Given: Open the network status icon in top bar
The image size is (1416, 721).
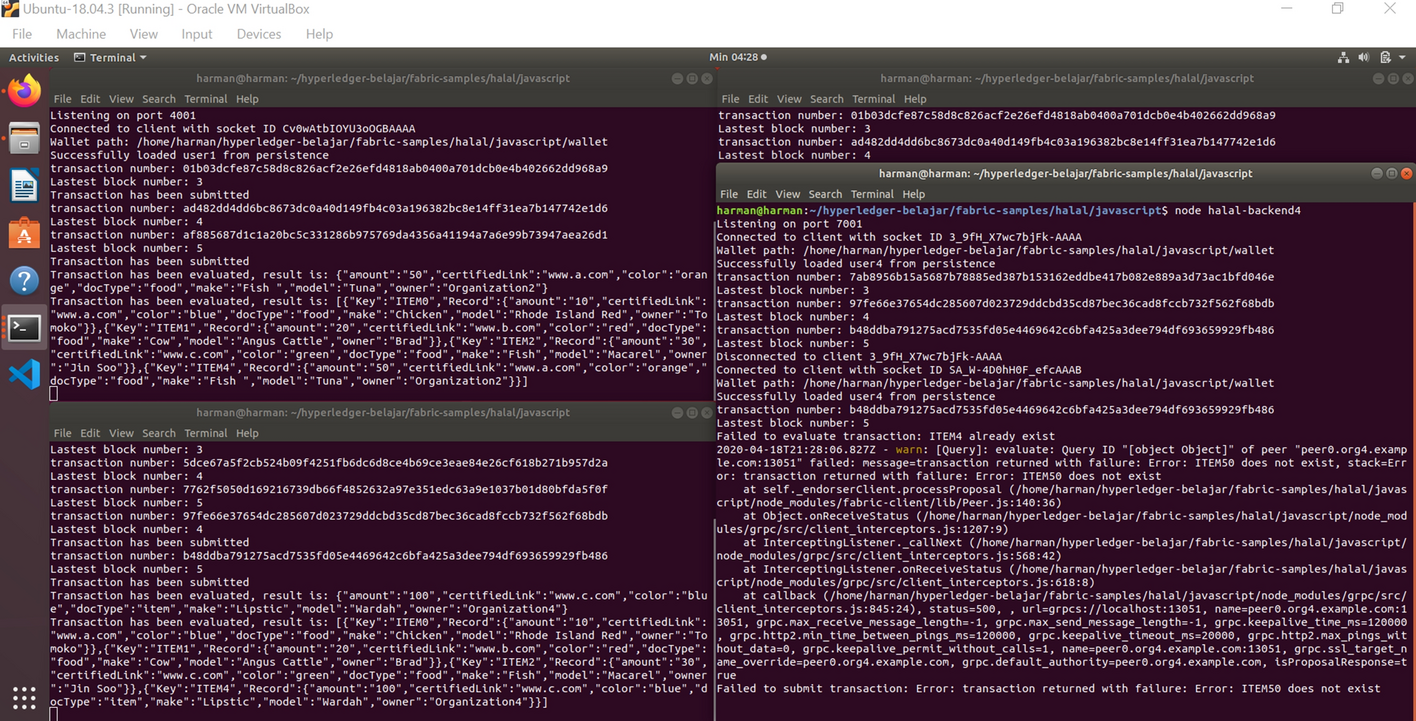Looking at the screenshot, I should (1343, 57).
